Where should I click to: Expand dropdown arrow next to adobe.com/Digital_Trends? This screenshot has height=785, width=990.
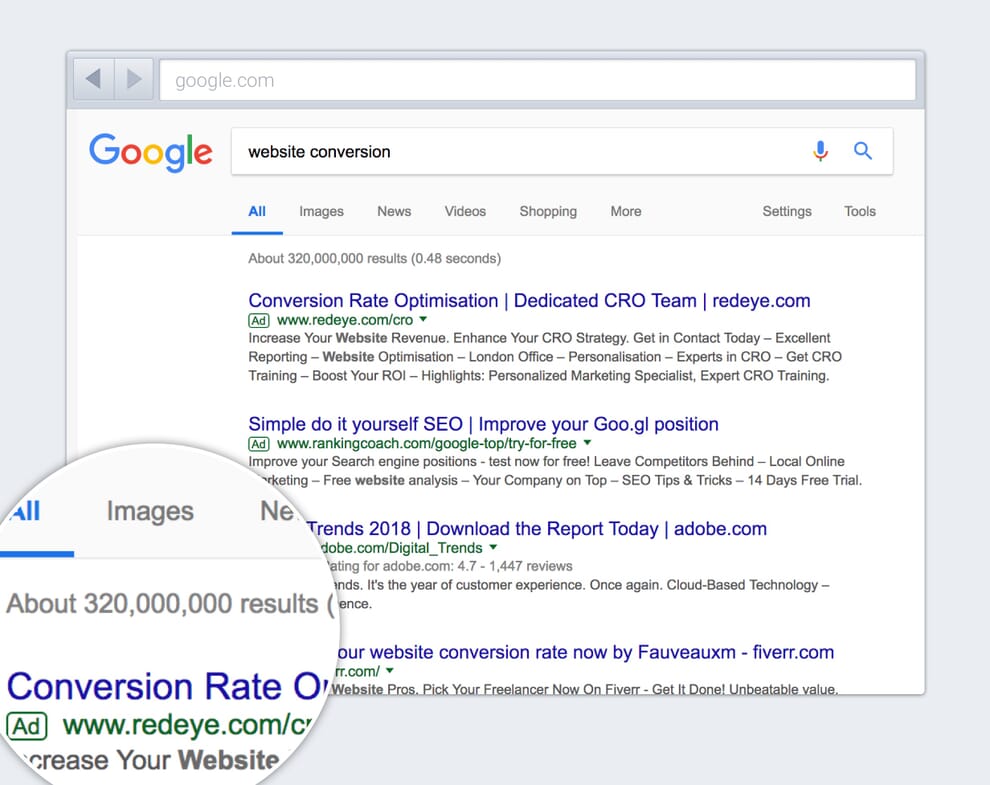[x=494, y=547]
